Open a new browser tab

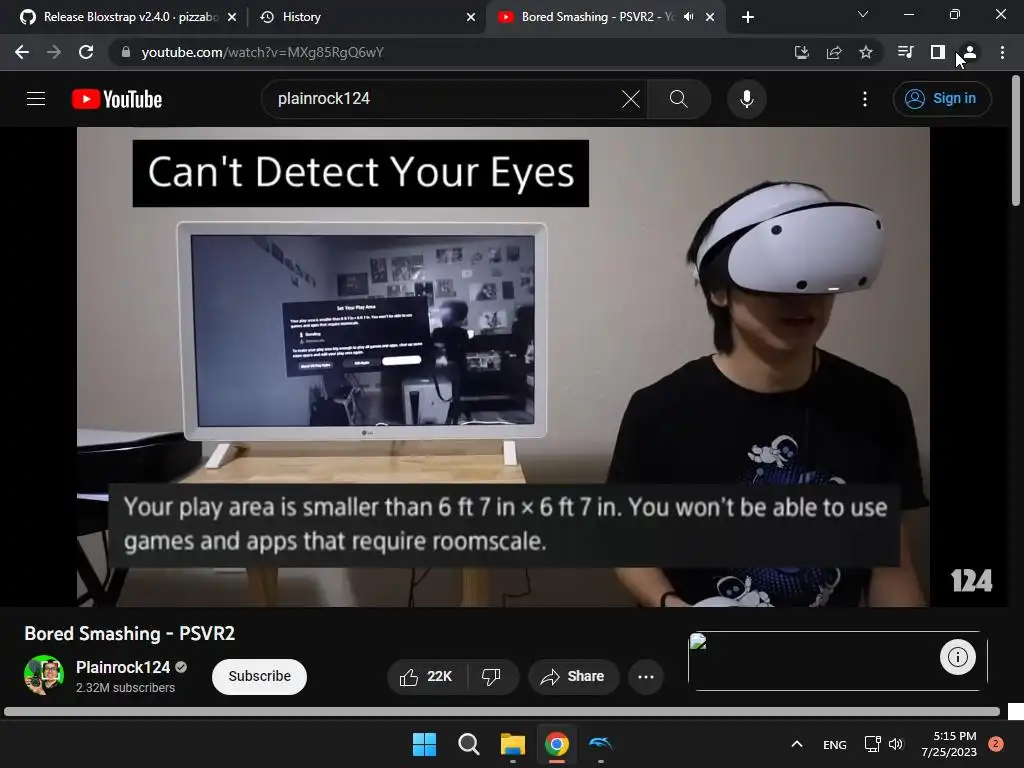(x=748, y=17)
